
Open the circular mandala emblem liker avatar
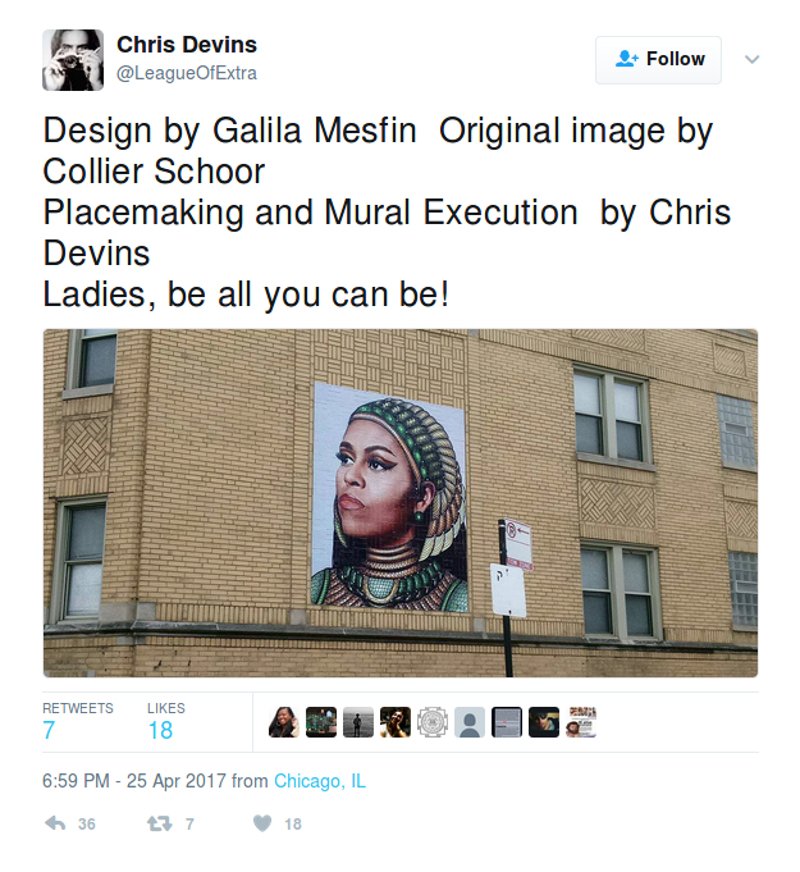pyautogui.click(x=432, y=722)
